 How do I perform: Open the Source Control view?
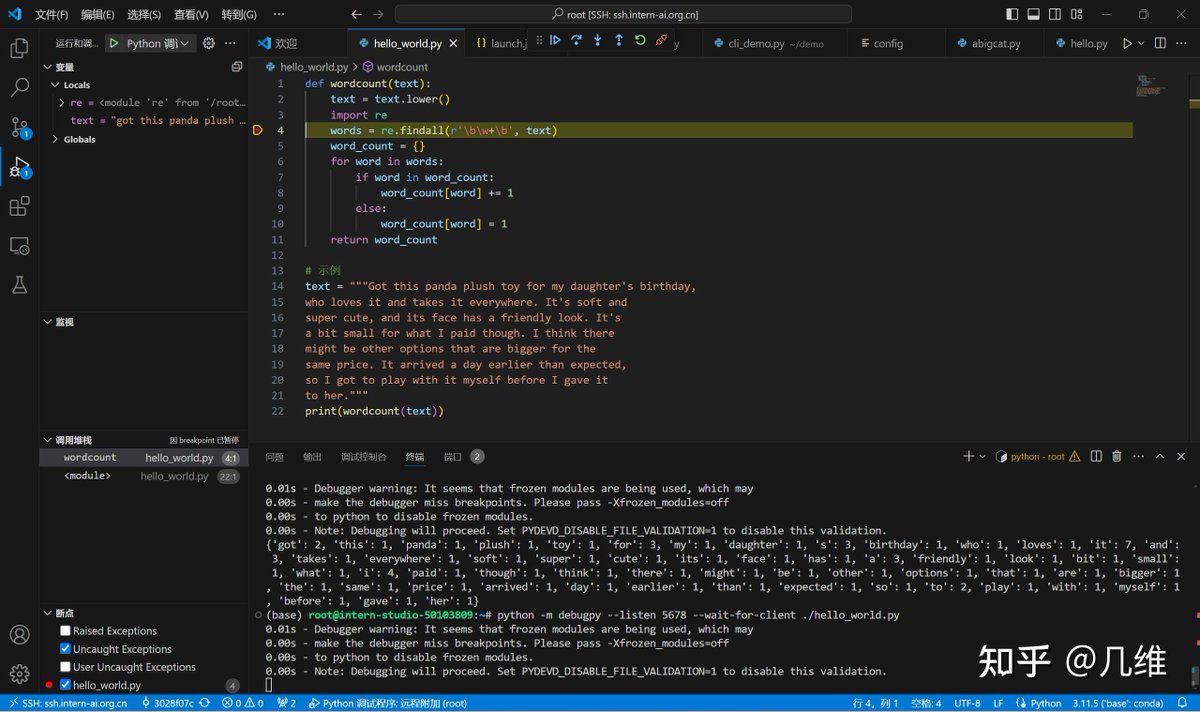pyautogui.click(x=19, y=127)
